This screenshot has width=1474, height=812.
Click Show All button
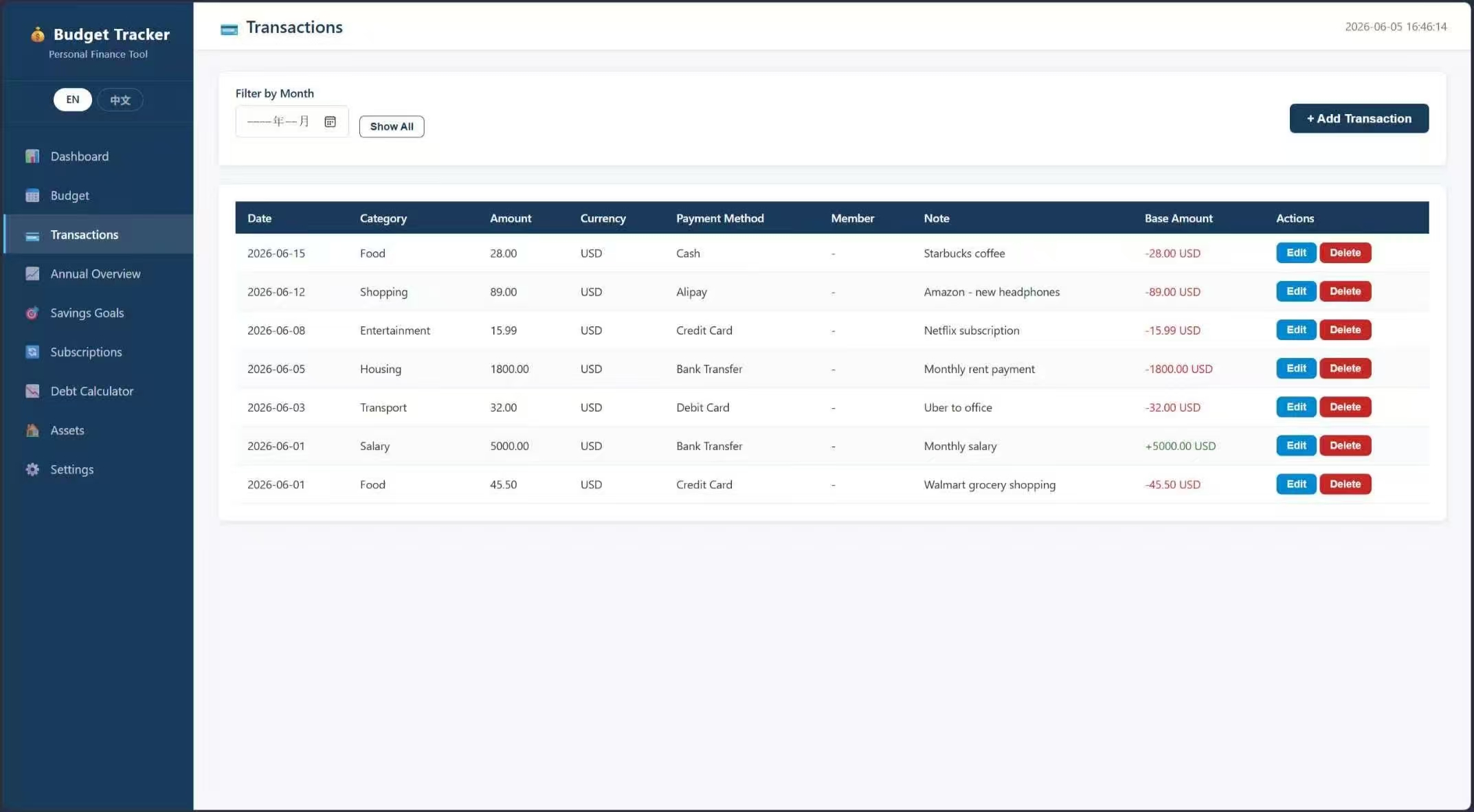tap(392, 126)
